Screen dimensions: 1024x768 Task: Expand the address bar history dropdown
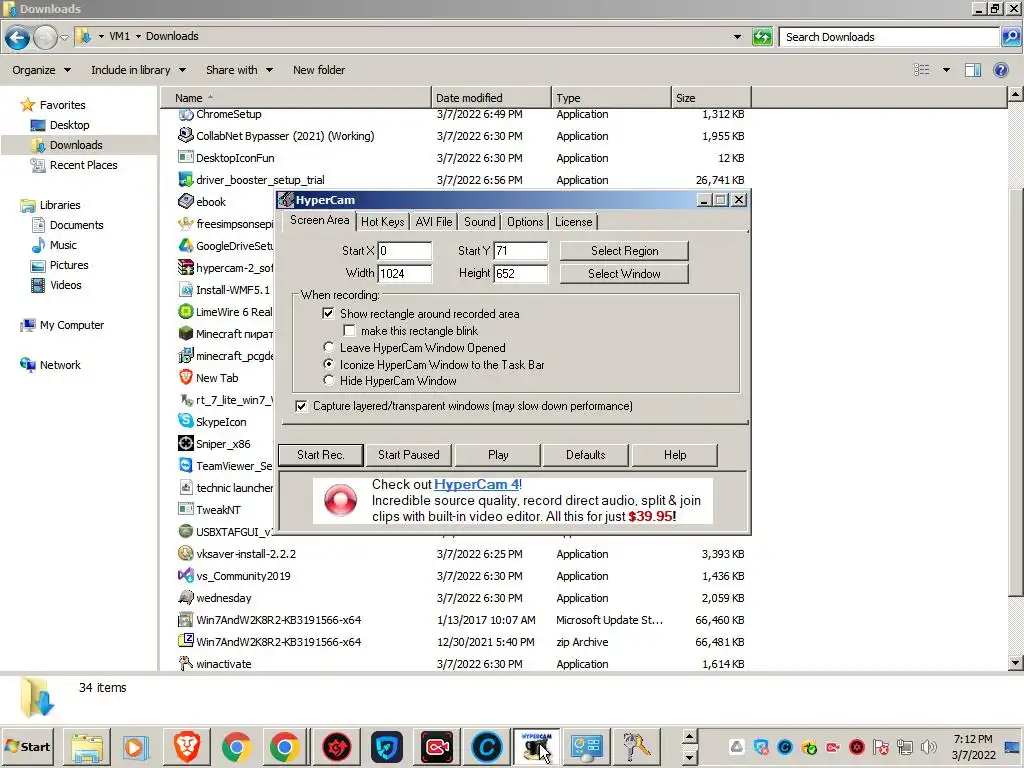tap(737, 37)
